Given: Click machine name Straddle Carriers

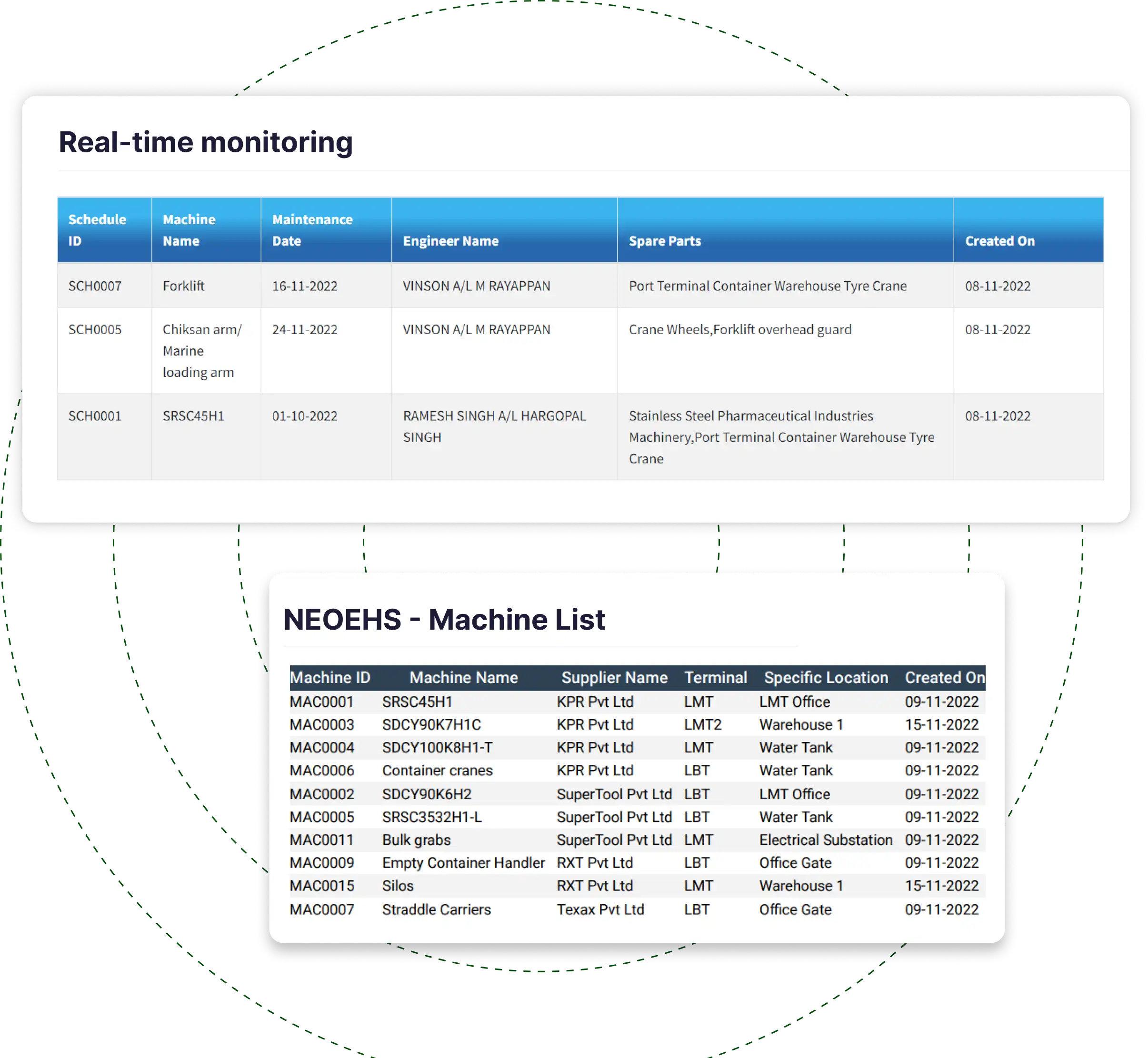Looking at the screenshot, I should [x=437, y=909].
